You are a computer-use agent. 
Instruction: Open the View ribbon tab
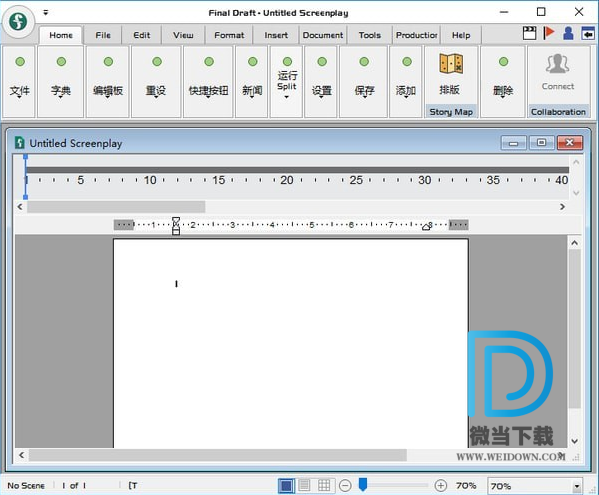183,35
